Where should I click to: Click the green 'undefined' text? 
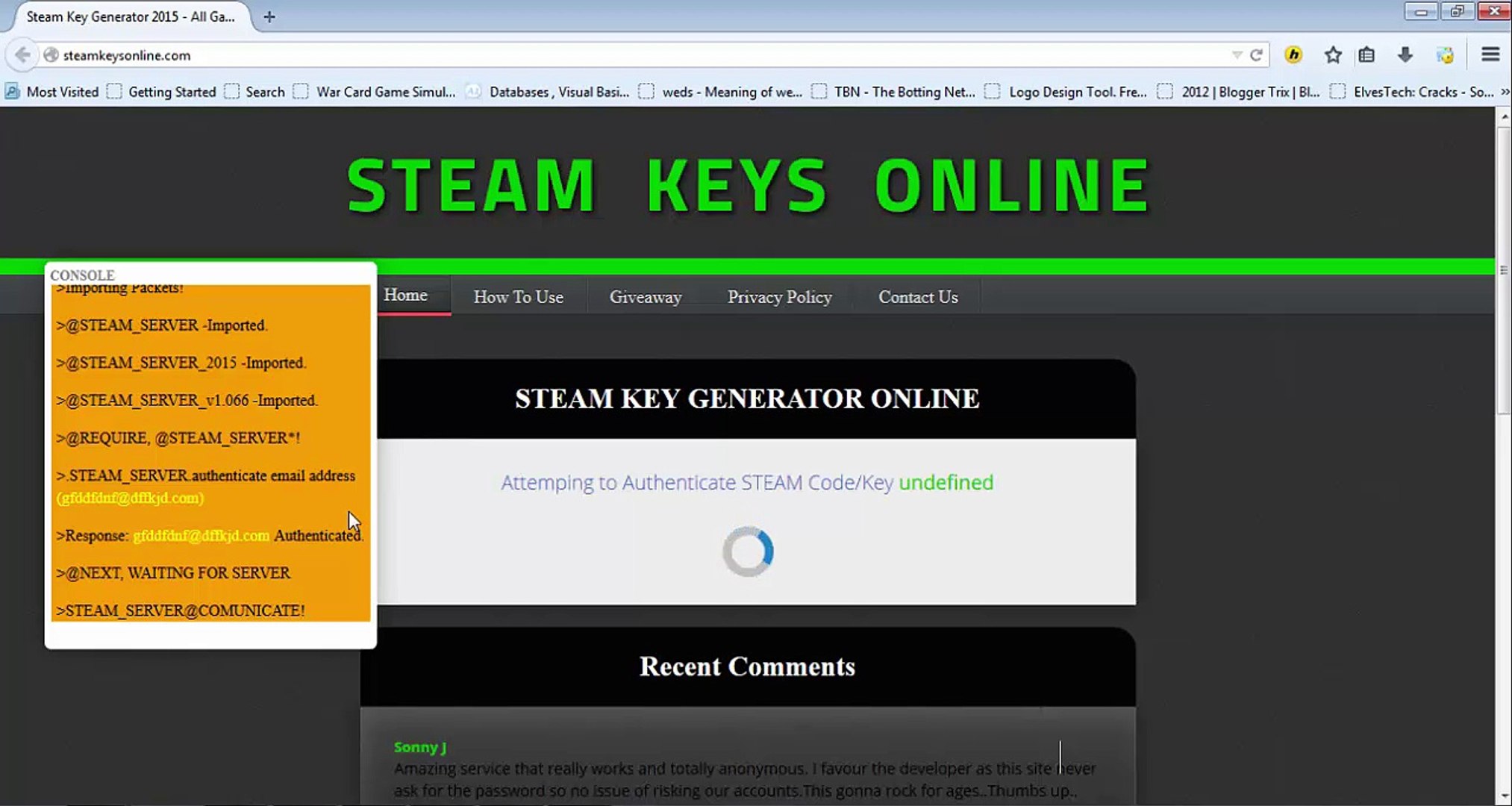(946, 483)
